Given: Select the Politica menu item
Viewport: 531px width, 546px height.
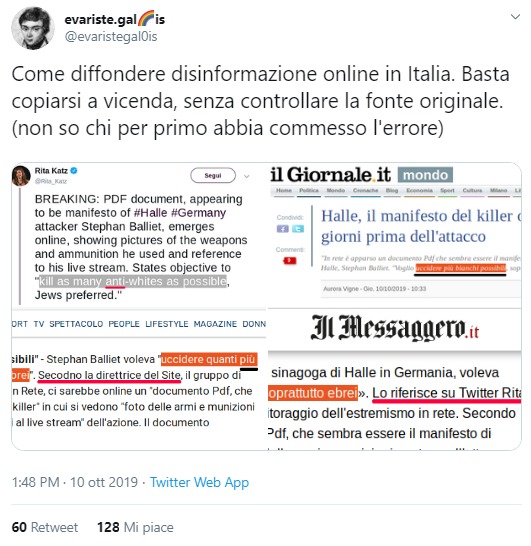Looking at the screenshot, I should (x=309, y=190).
